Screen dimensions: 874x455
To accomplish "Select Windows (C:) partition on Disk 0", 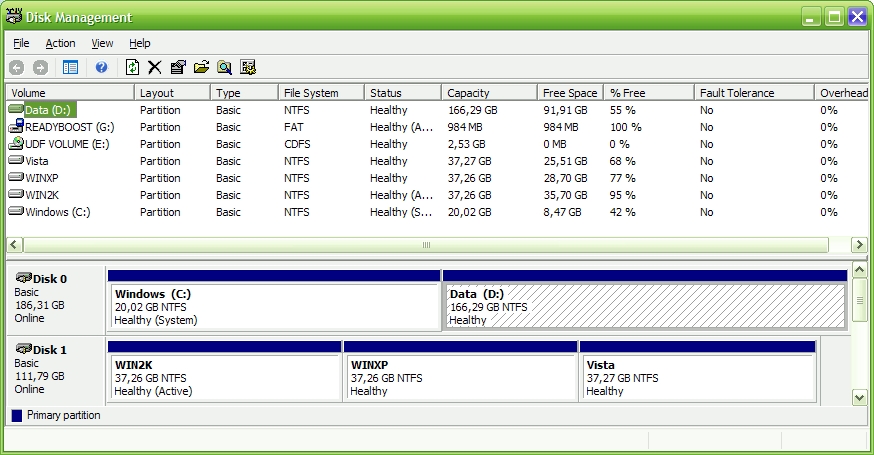I will point(274,301).
